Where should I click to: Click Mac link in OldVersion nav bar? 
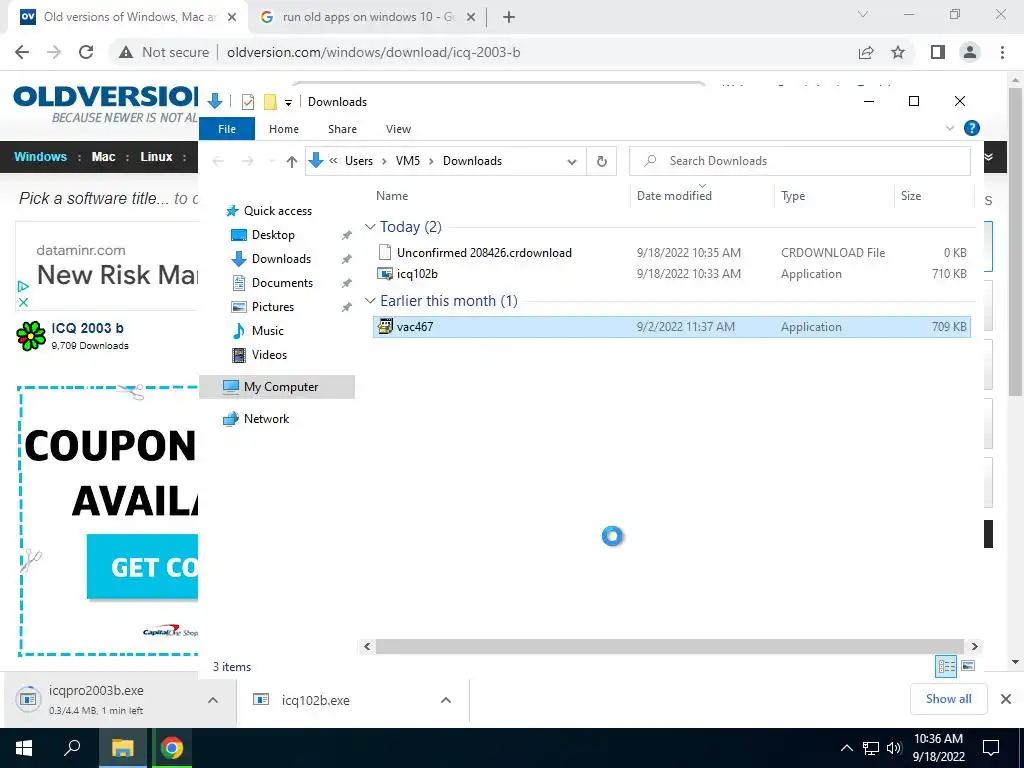coord(103,157)
